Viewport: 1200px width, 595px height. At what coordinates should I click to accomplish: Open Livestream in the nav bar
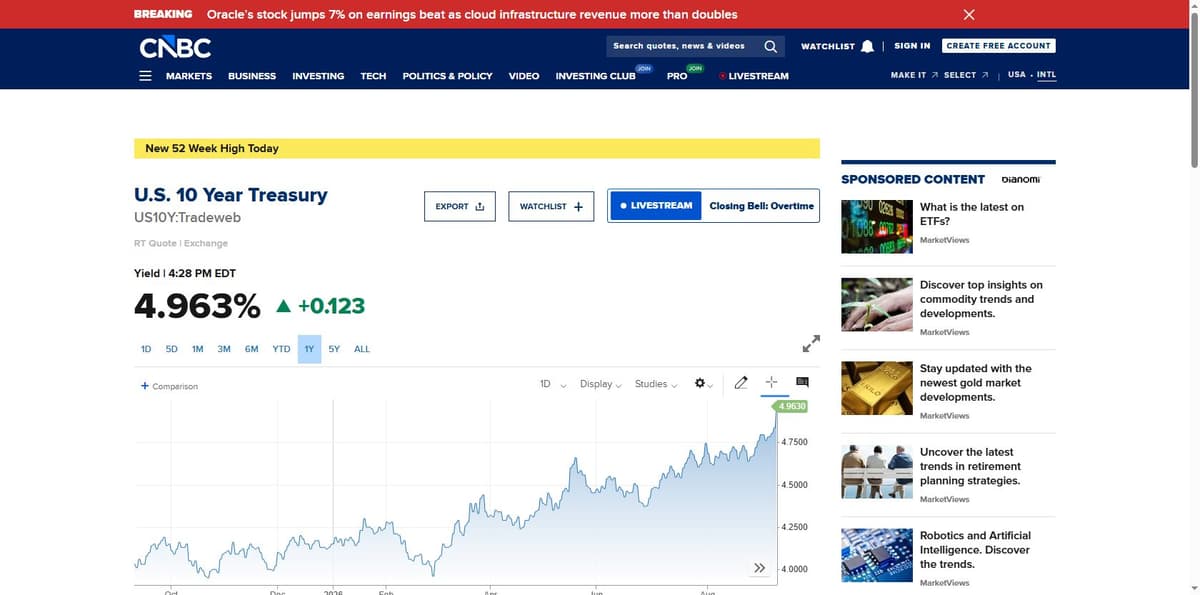tap(754, 76)
